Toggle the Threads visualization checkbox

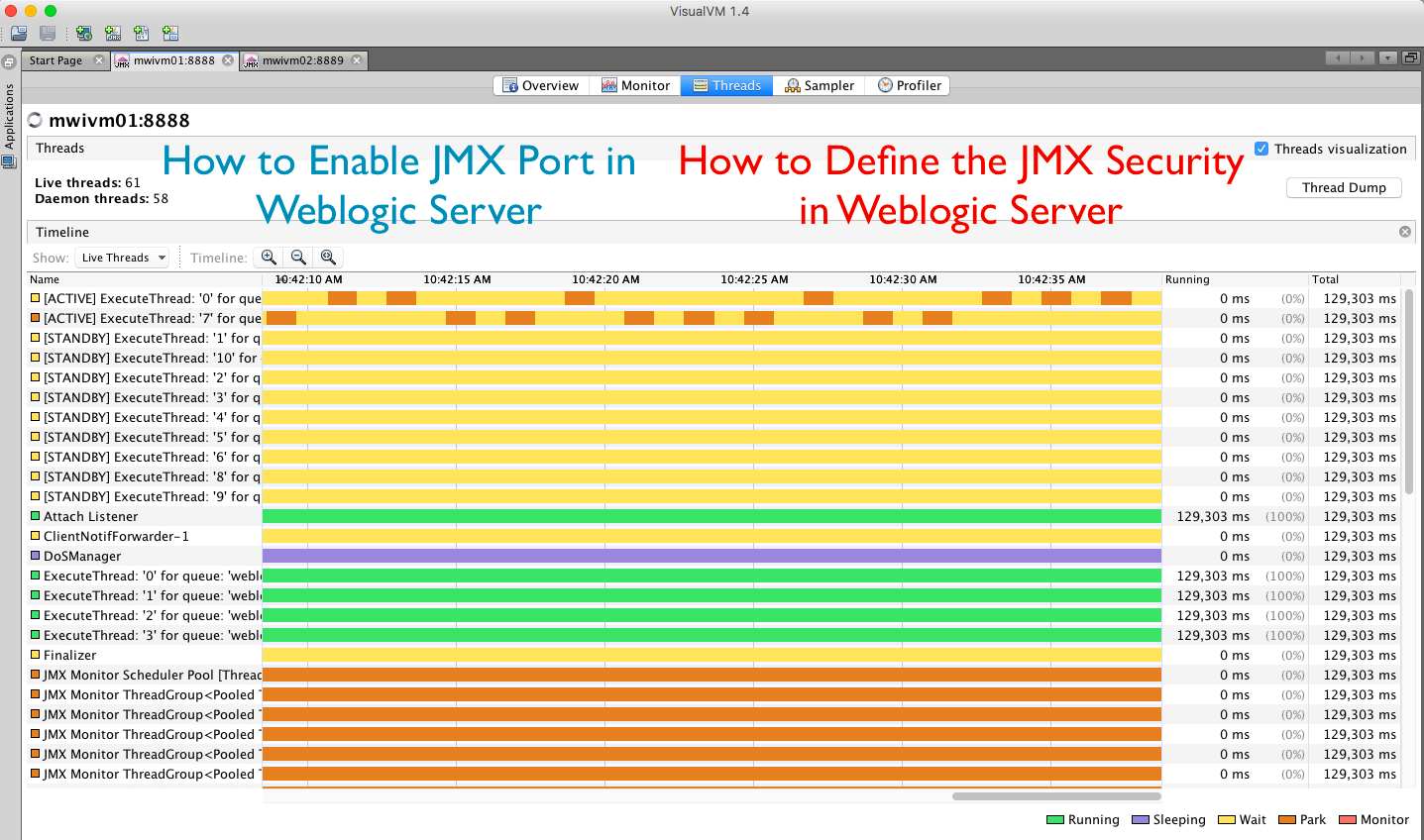coord(1261,149)
